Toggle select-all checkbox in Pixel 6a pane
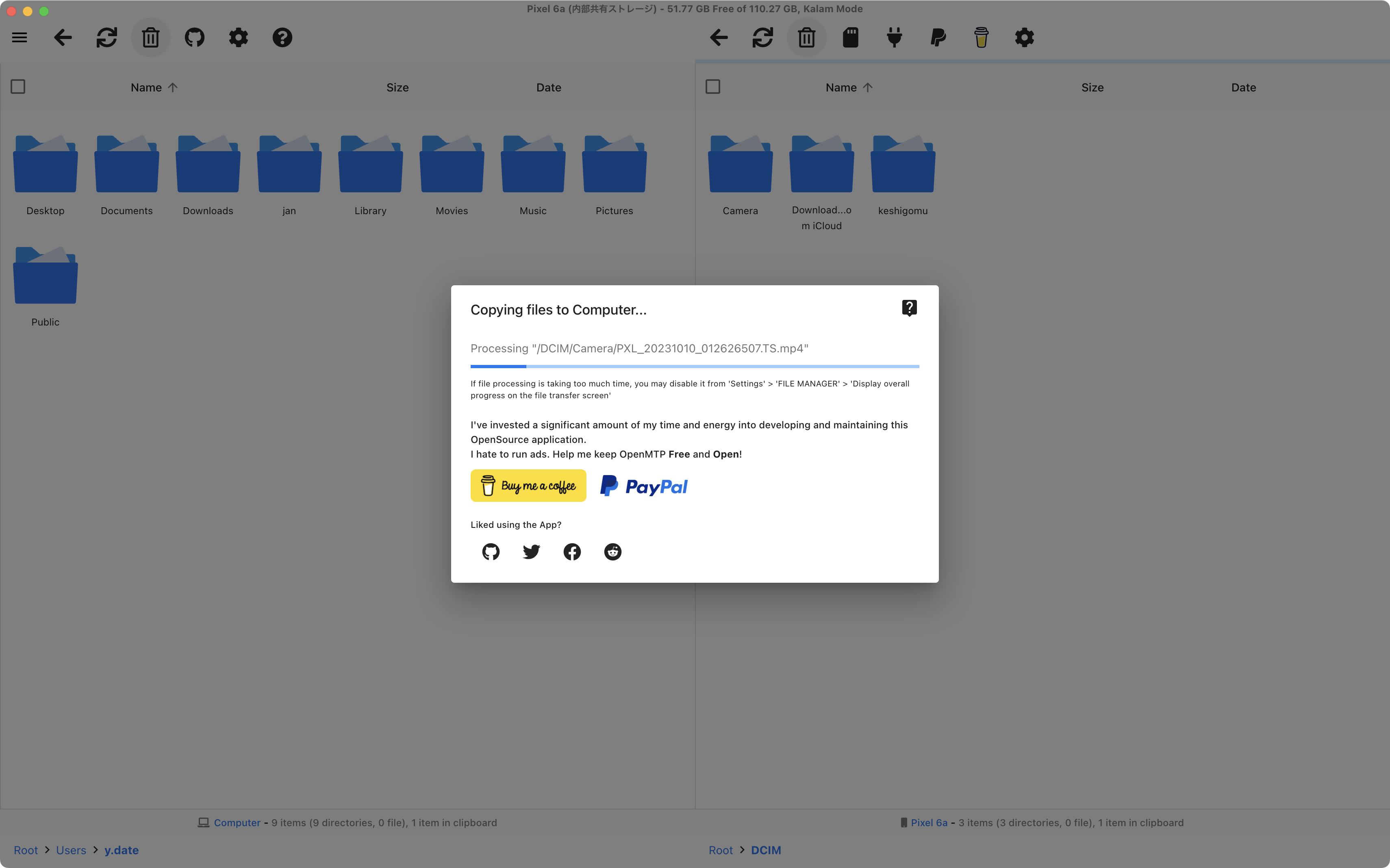Screen dimensions: 1390x868 click(712, 87)
